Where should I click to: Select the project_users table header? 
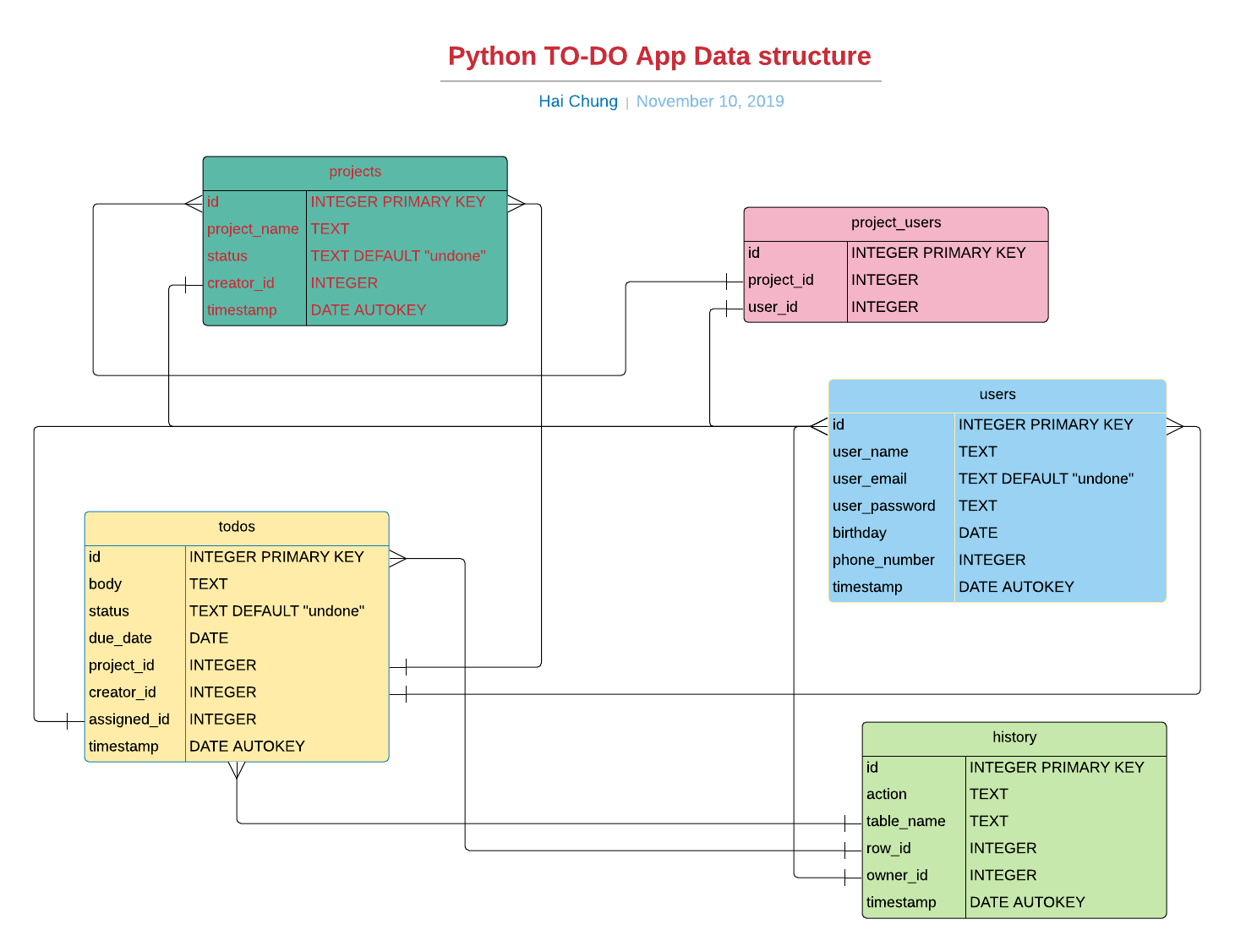(x=895, y=222)
